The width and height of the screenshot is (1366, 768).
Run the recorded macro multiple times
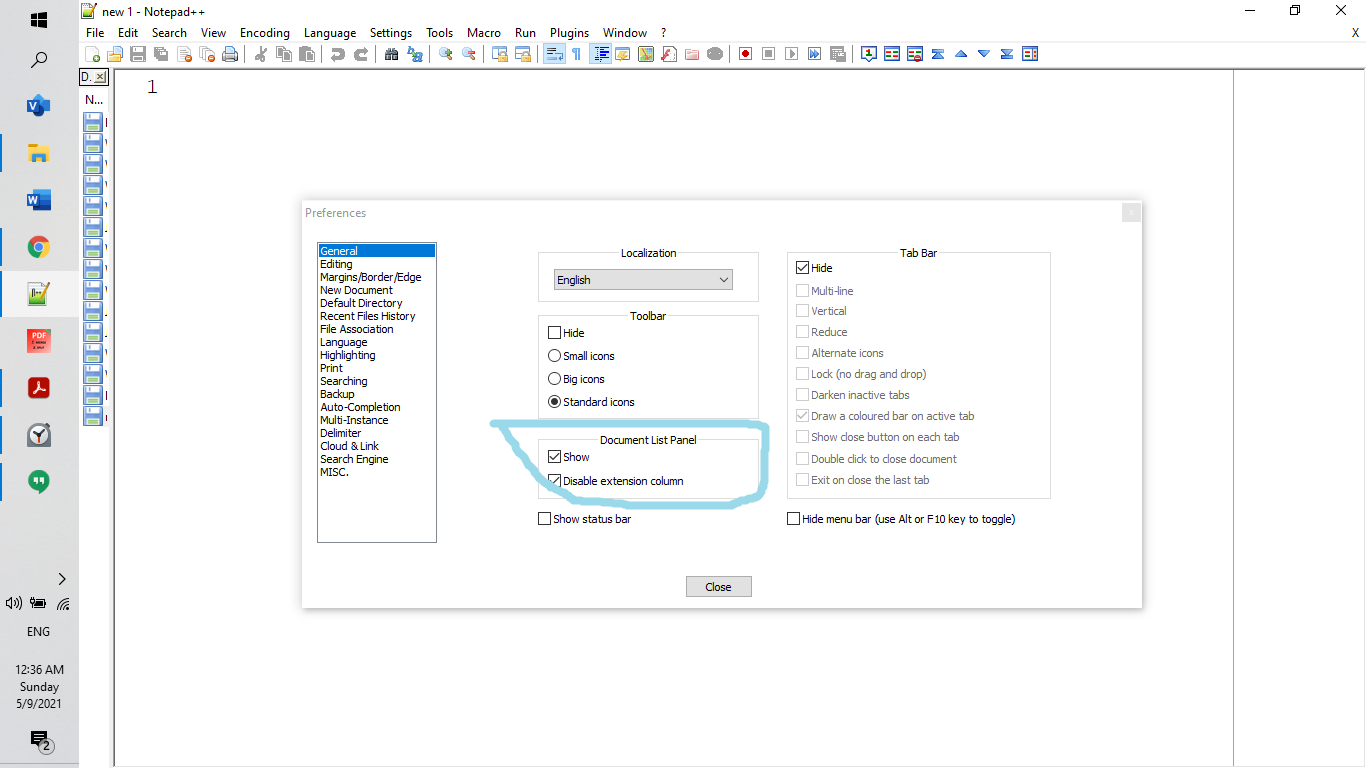point(813,53)
